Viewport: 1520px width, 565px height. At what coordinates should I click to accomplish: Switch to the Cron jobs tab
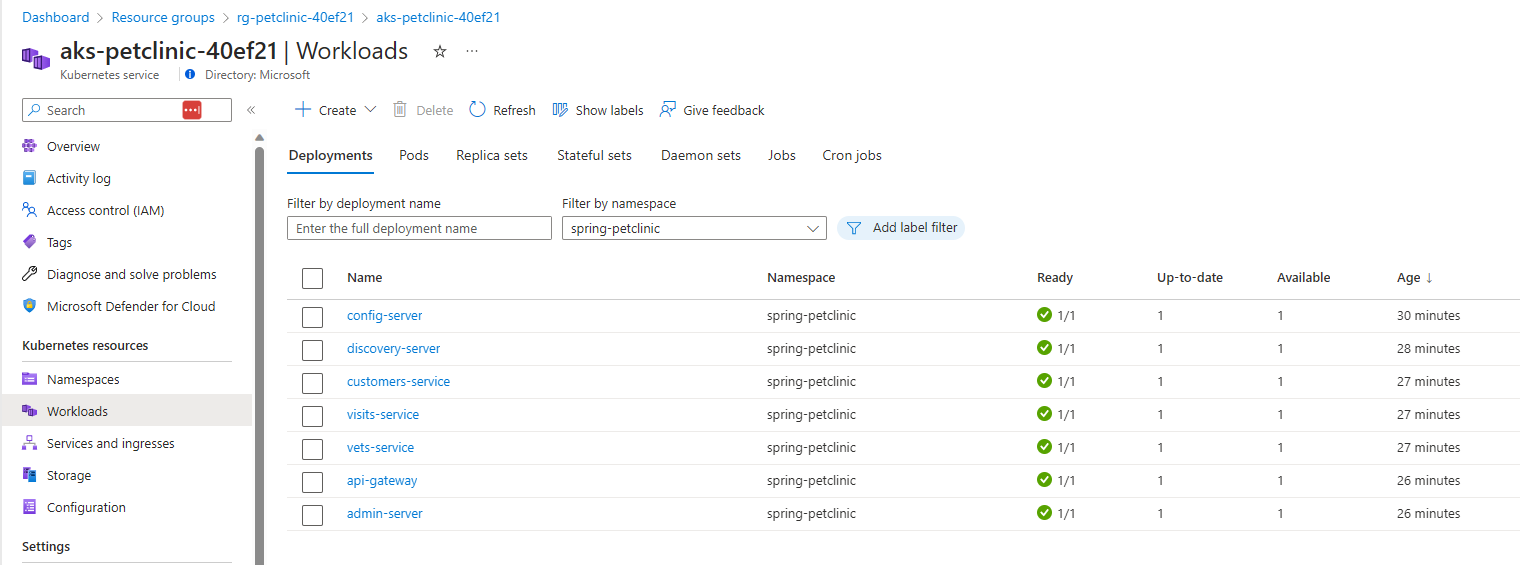(x=851, y=155)
